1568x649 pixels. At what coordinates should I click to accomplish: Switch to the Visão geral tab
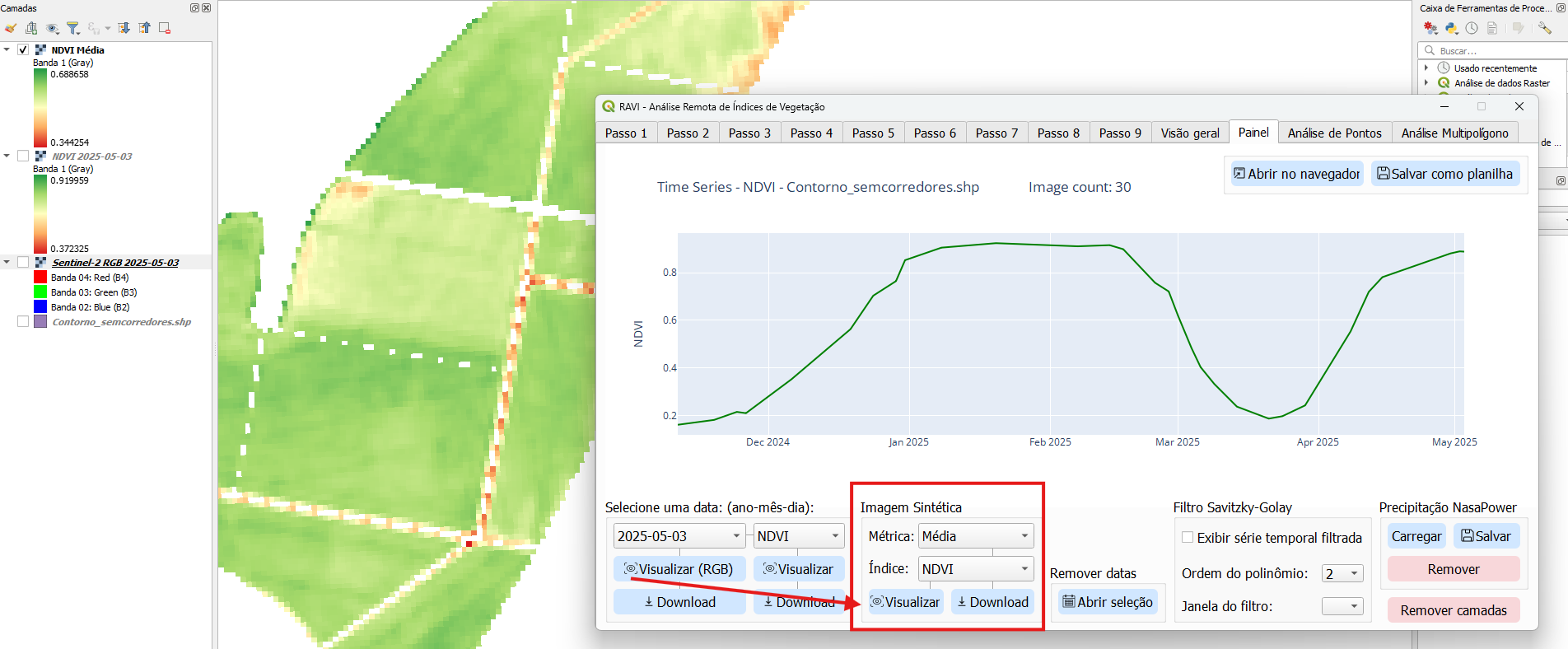point(1189,133)
